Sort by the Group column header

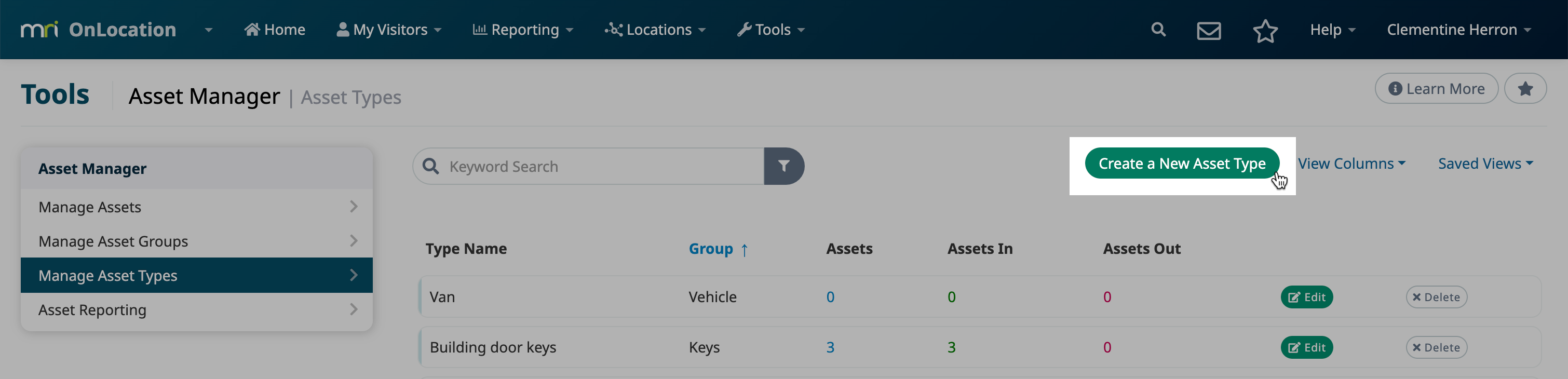click(x=710, y=248)
